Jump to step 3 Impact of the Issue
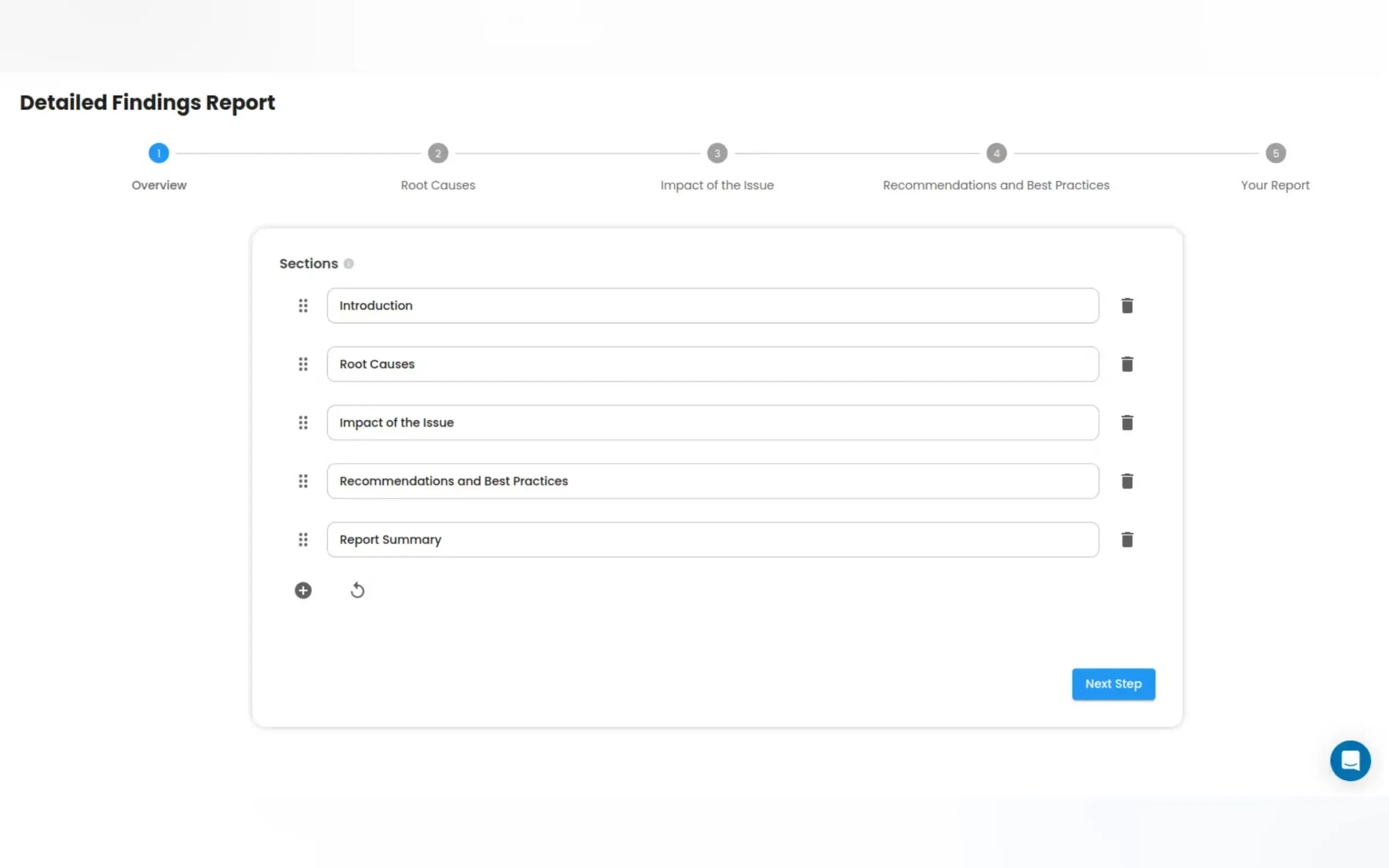Image resolution: width=1389 pixels, height=868 pixels. pos(716,153)
